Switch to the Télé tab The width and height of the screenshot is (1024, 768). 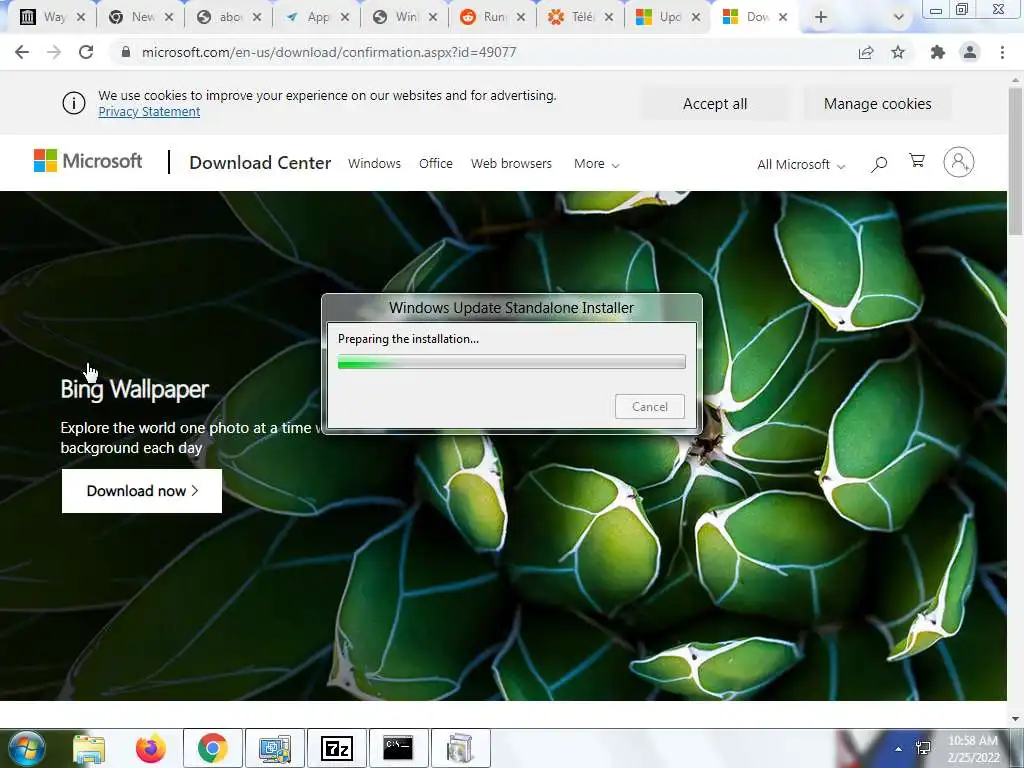click(x=581, y=17)
